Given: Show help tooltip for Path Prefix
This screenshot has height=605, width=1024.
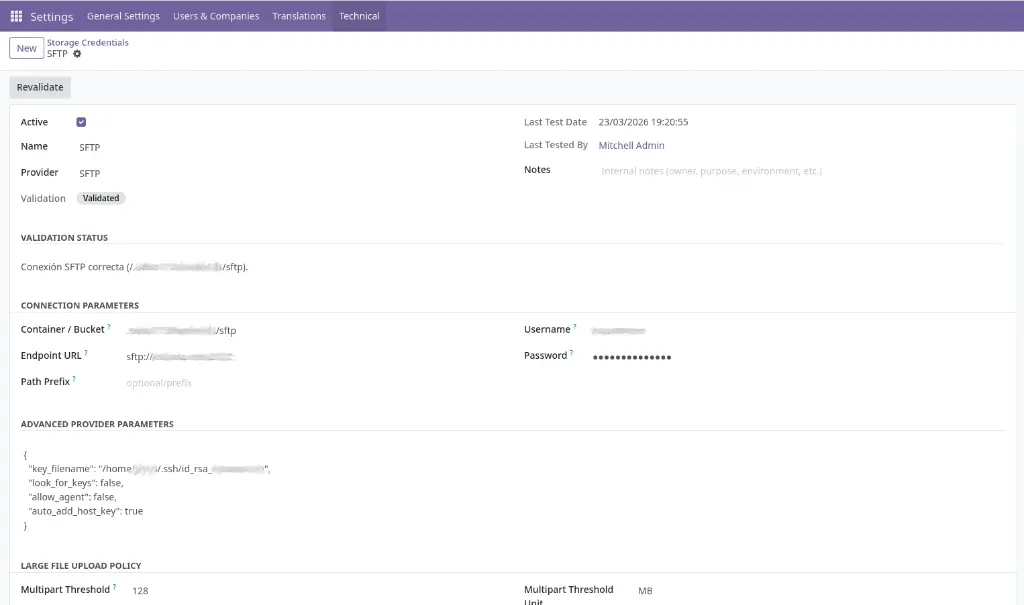Looking at the screenshot, I should (x=74, y=379).
